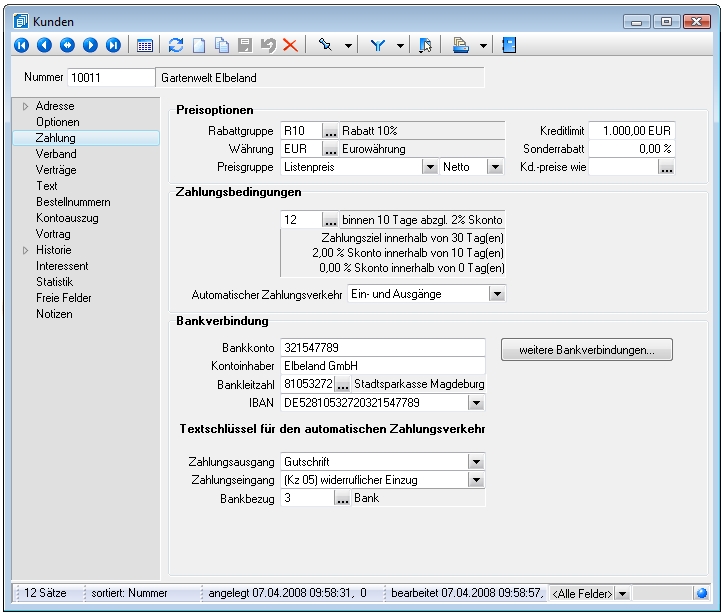
Task: Open the Preisgruppe Listenpreis dropdown
Action: [429, 167]
